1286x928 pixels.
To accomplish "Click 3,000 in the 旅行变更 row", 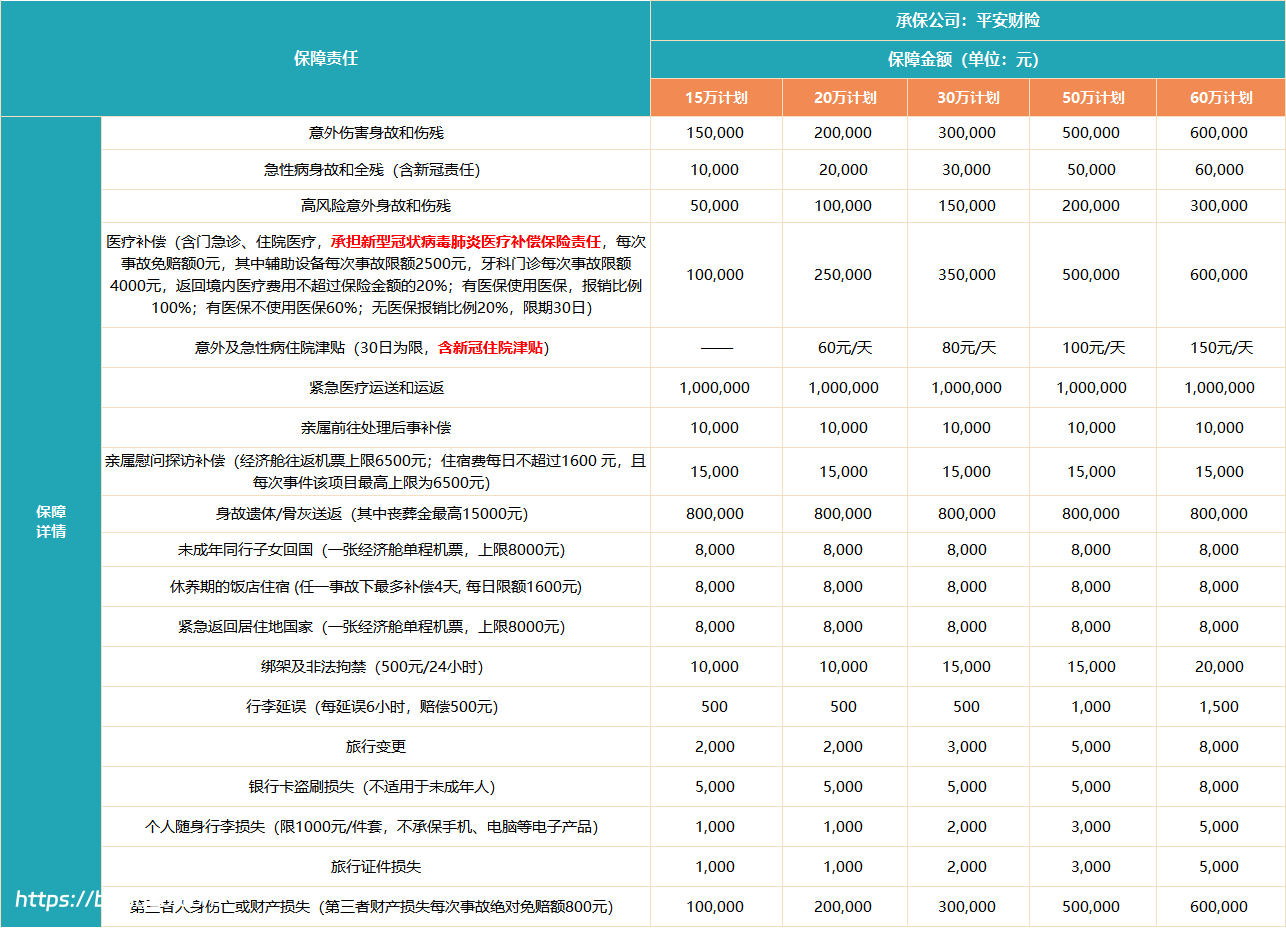I will click(x=967, y=746).
